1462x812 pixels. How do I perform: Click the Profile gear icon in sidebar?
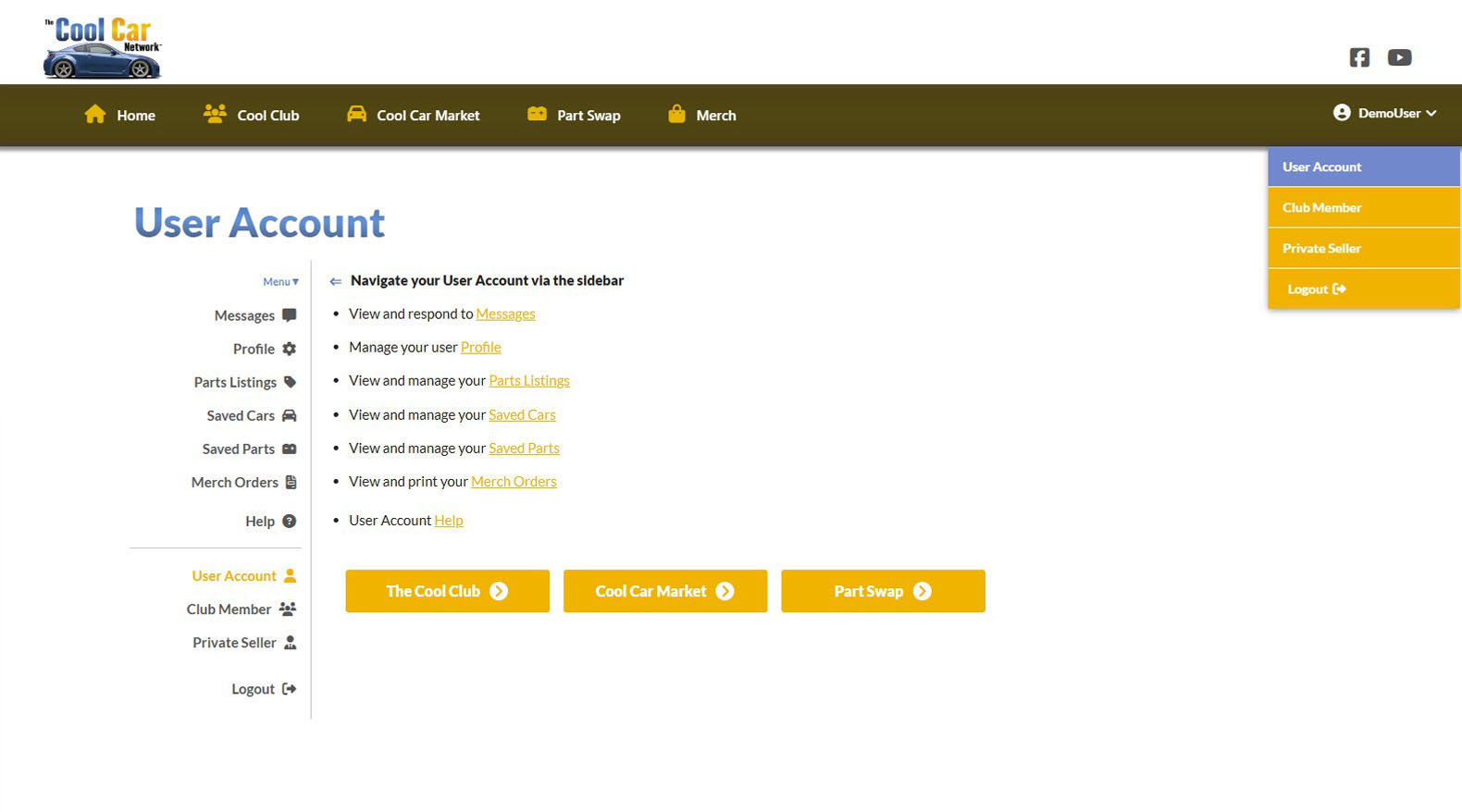coord(290,349)
